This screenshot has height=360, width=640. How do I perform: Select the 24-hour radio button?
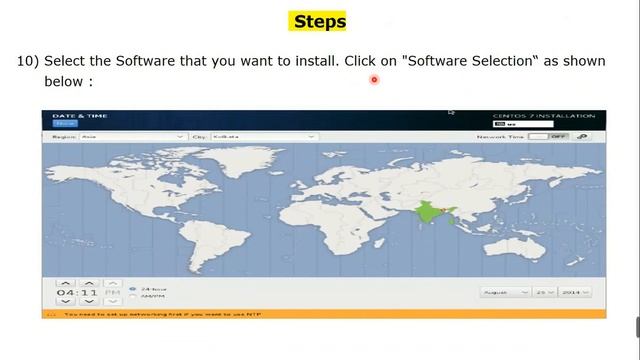[x=133, y=289]
